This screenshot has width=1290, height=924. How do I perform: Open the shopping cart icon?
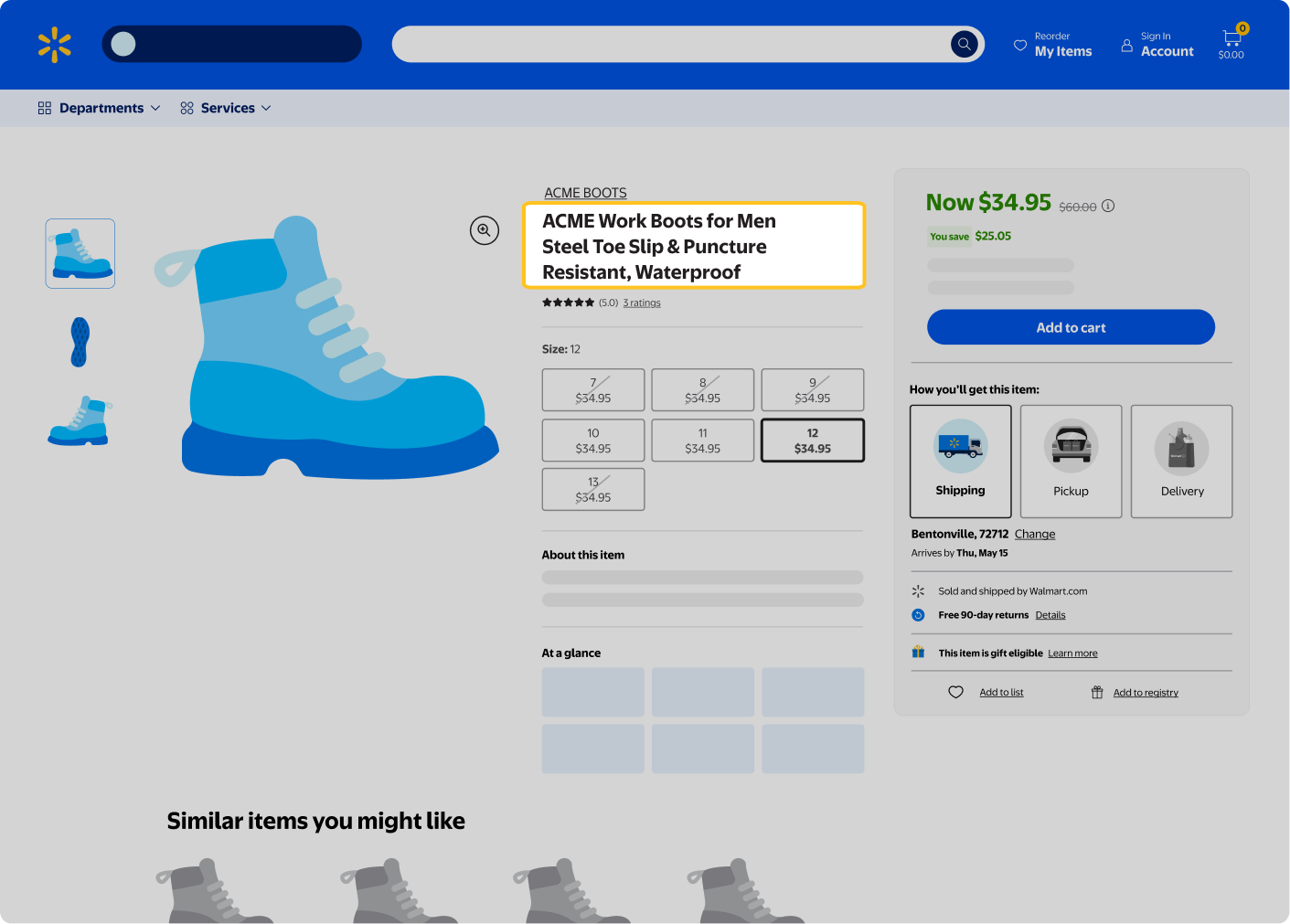(1231, 38)
